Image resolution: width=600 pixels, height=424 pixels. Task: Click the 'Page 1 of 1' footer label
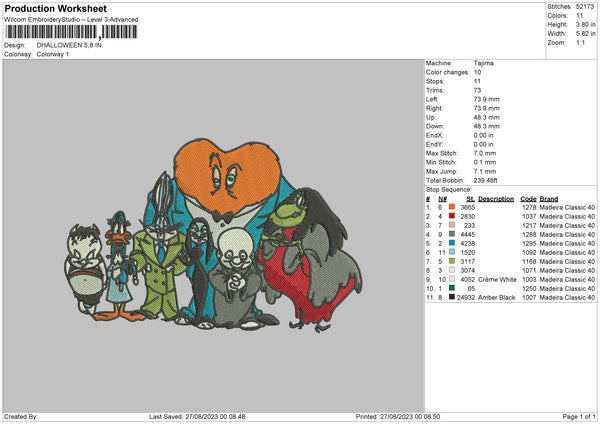pyautogui.click(x=579, y=416)
